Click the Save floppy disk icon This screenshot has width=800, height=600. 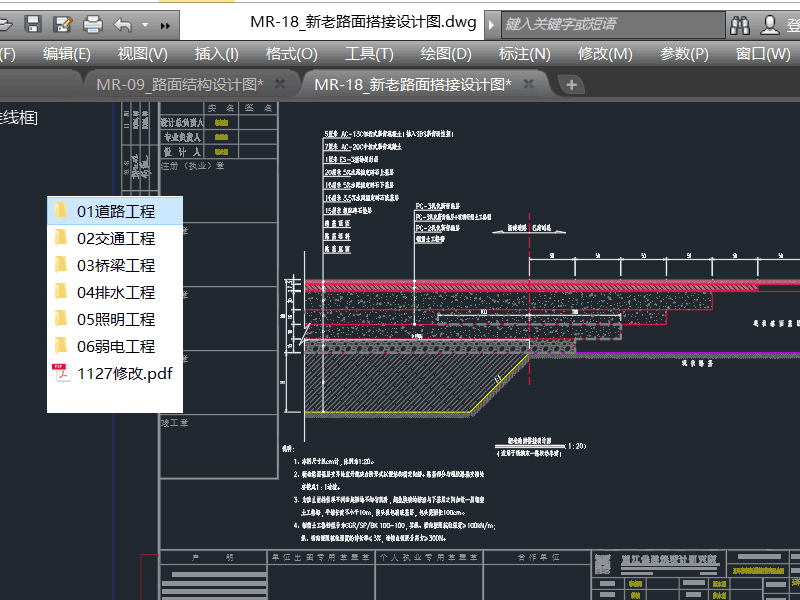click(33, 24)
